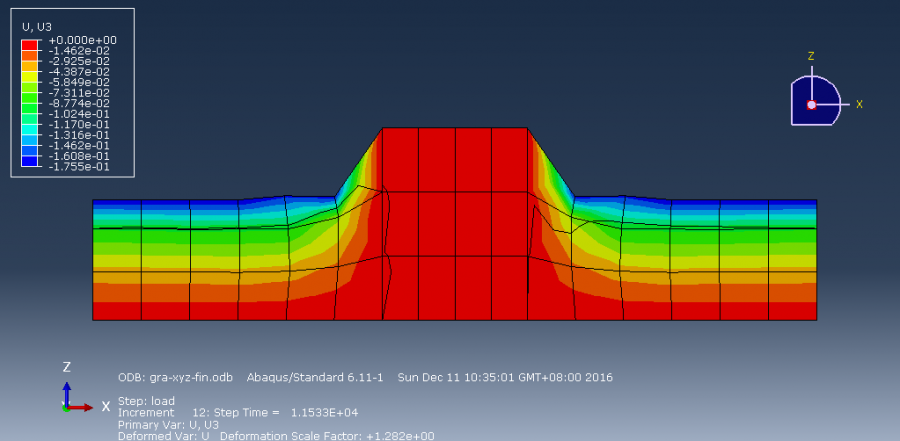900x441 pixels.
Task: Select the U, U3 legend title
Action: click(x=36, y=26)
